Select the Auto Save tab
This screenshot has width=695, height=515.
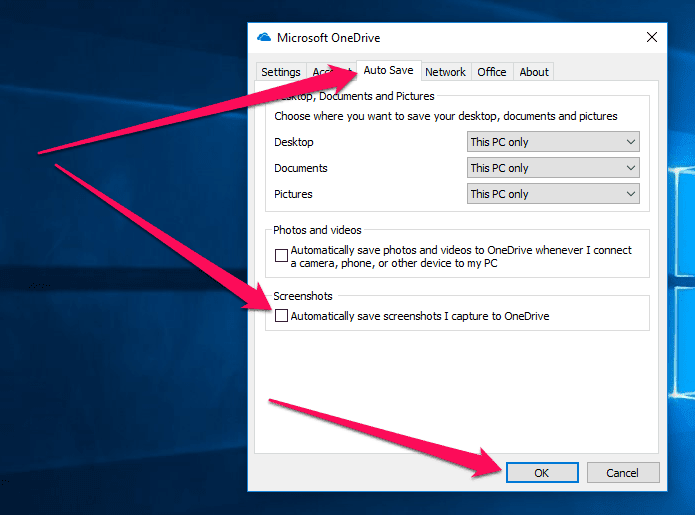point(389,70)
